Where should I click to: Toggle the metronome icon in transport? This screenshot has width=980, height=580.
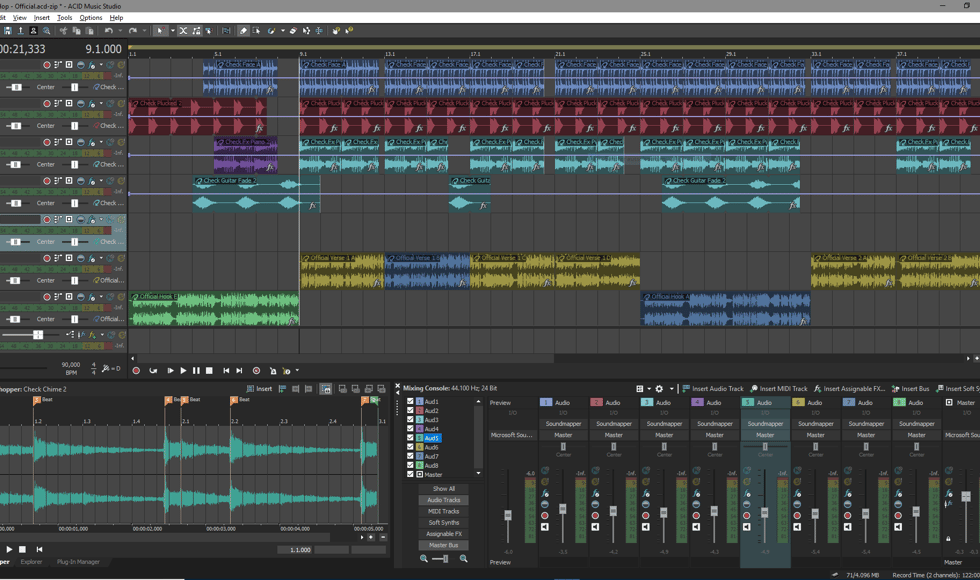tap(273, 371)
